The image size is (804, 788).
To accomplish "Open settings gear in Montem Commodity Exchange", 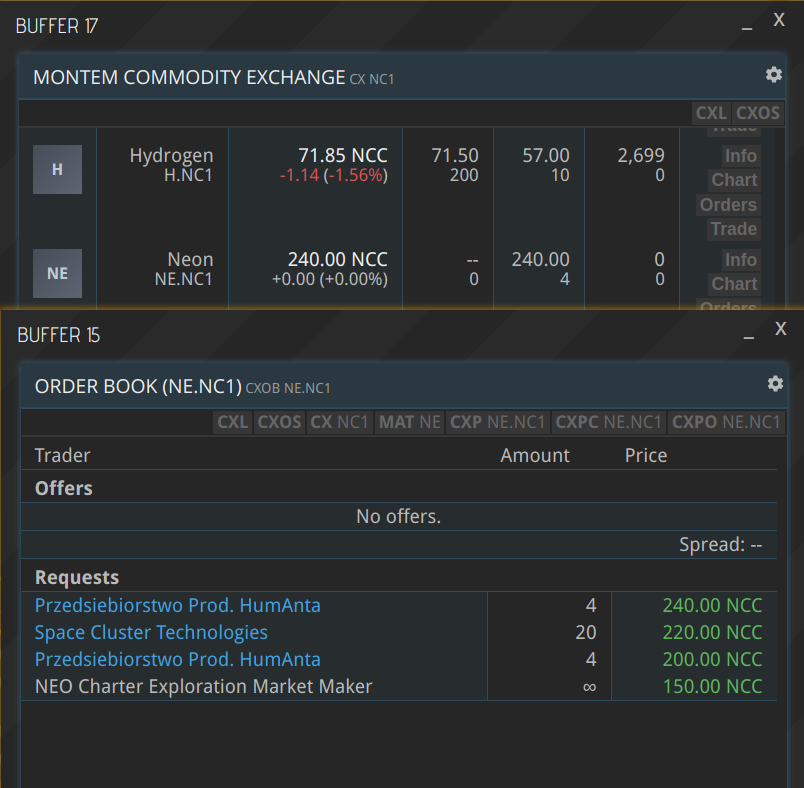I will point(773,75).
